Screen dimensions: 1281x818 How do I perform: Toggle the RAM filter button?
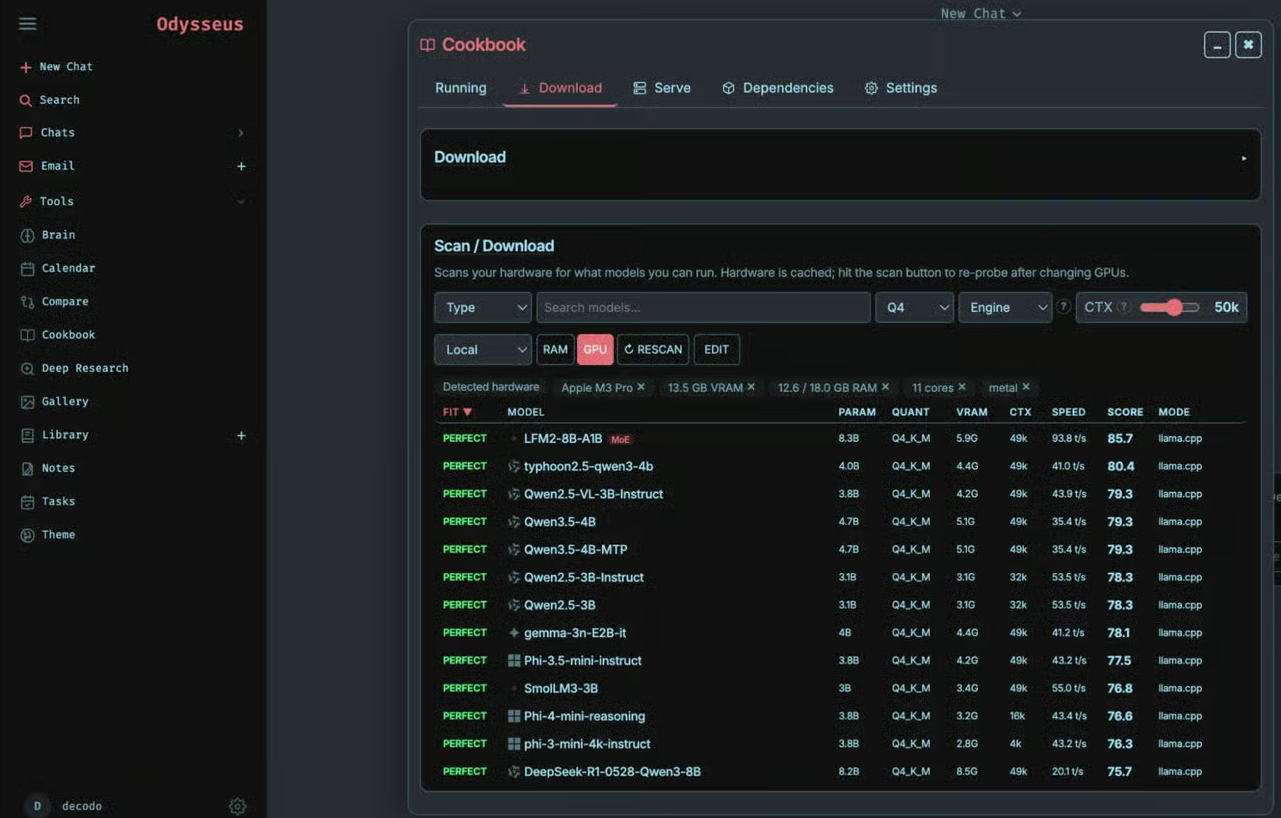(555, 349)
